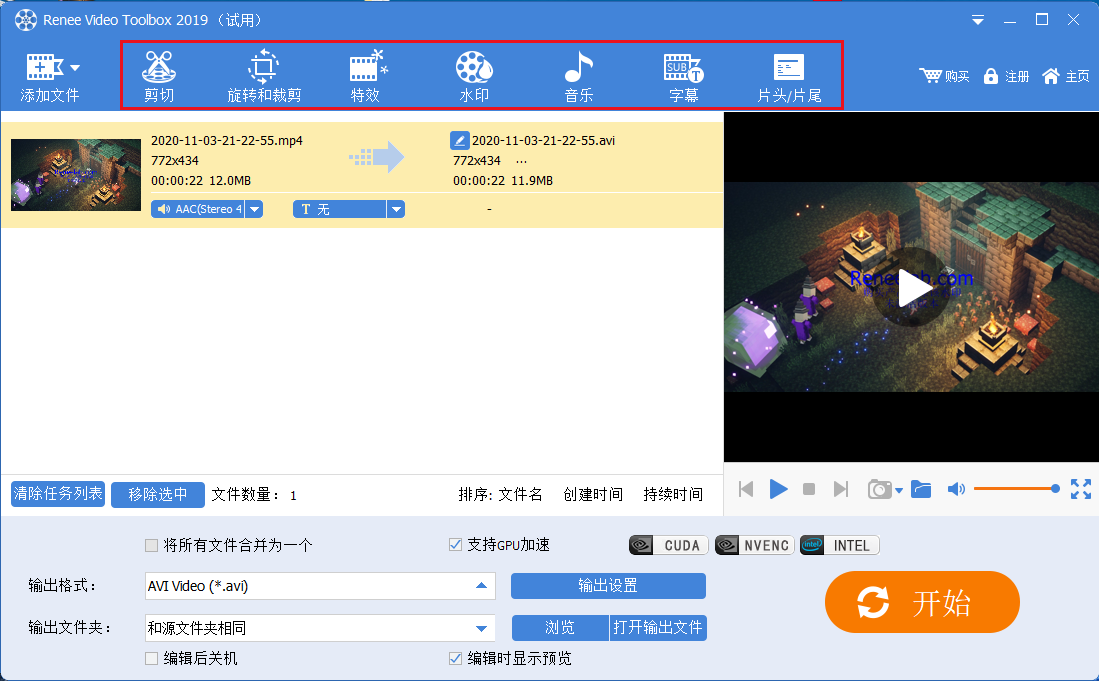Viewport: 1099px width, 681px height.
Task: Toggle 支持GPU加速 checkbox
Action: 456,544
